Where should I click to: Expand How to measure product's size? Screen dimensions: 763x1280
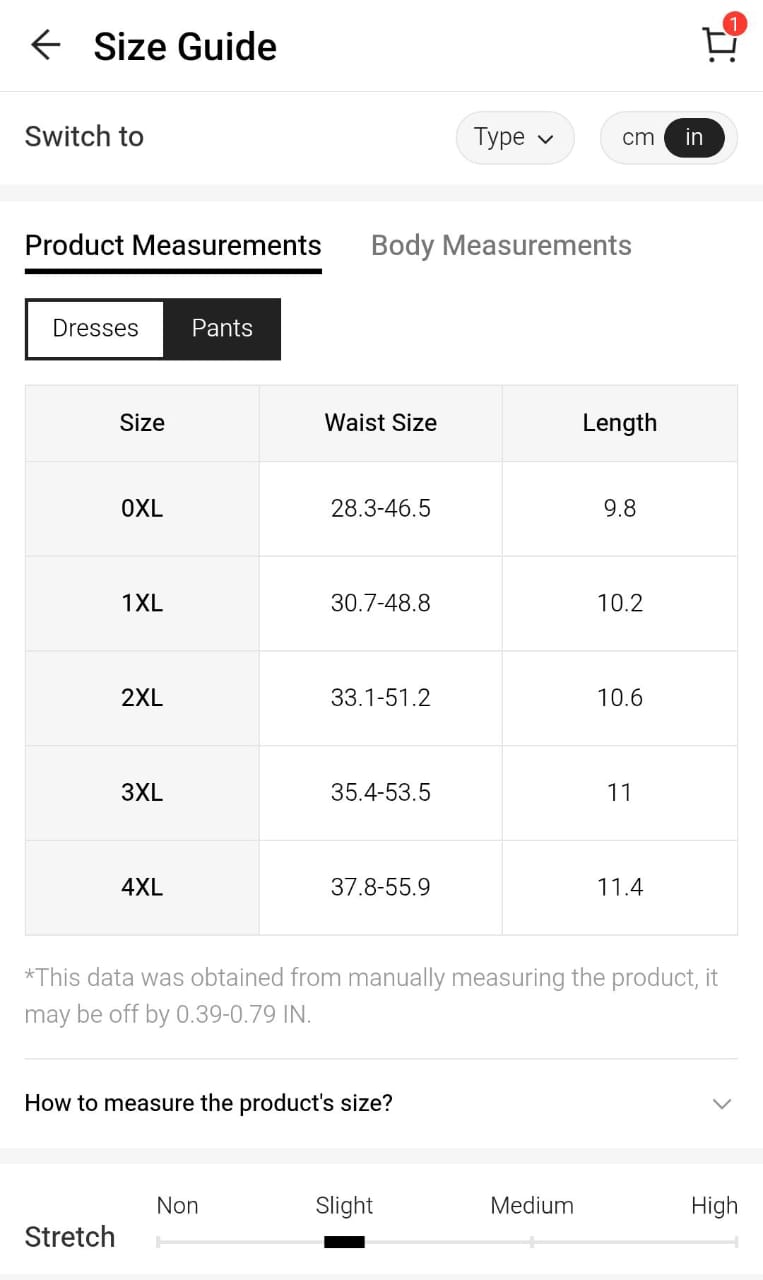click(209, 1103)
